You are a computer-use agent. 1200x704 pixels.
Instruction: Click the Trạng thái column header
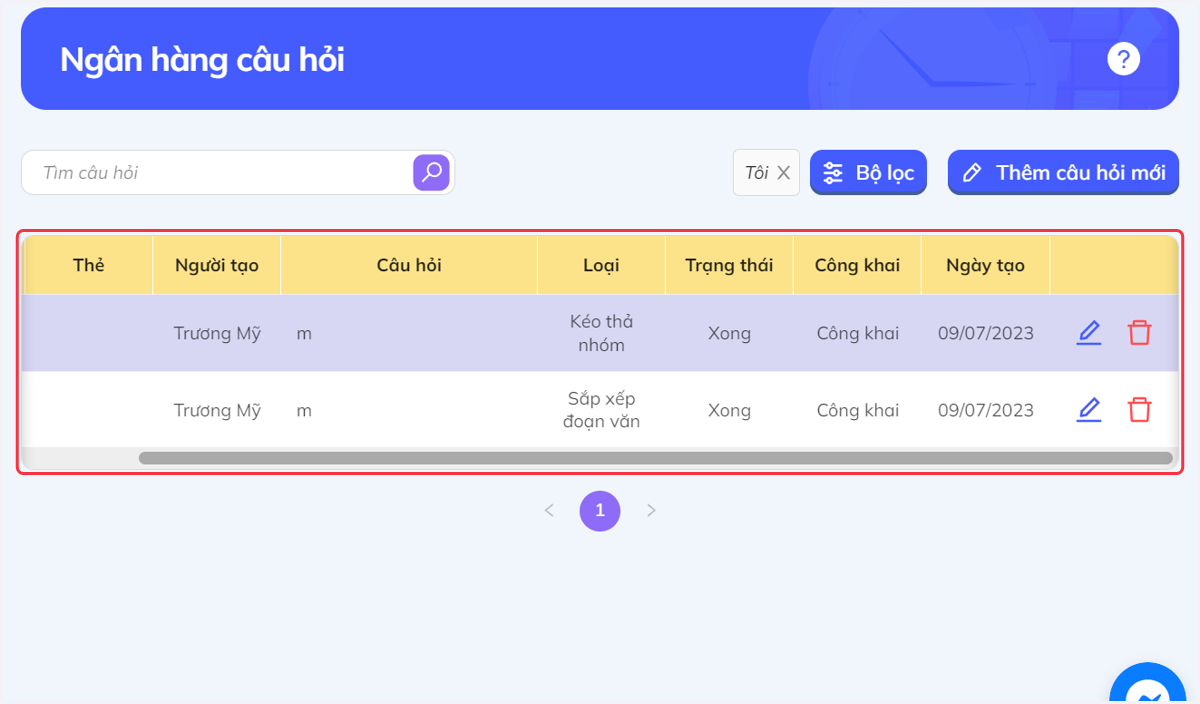(729, 265)
